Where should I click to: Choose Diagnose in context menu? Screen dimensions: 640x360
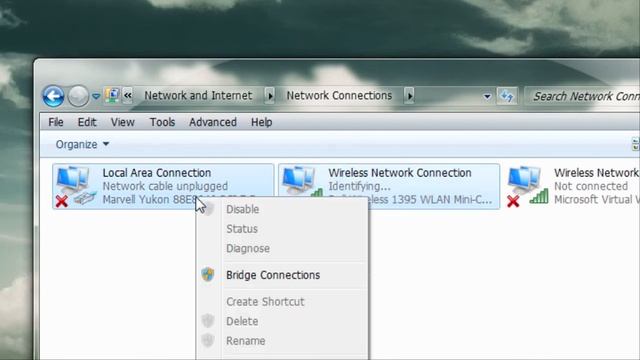[282, 249]
